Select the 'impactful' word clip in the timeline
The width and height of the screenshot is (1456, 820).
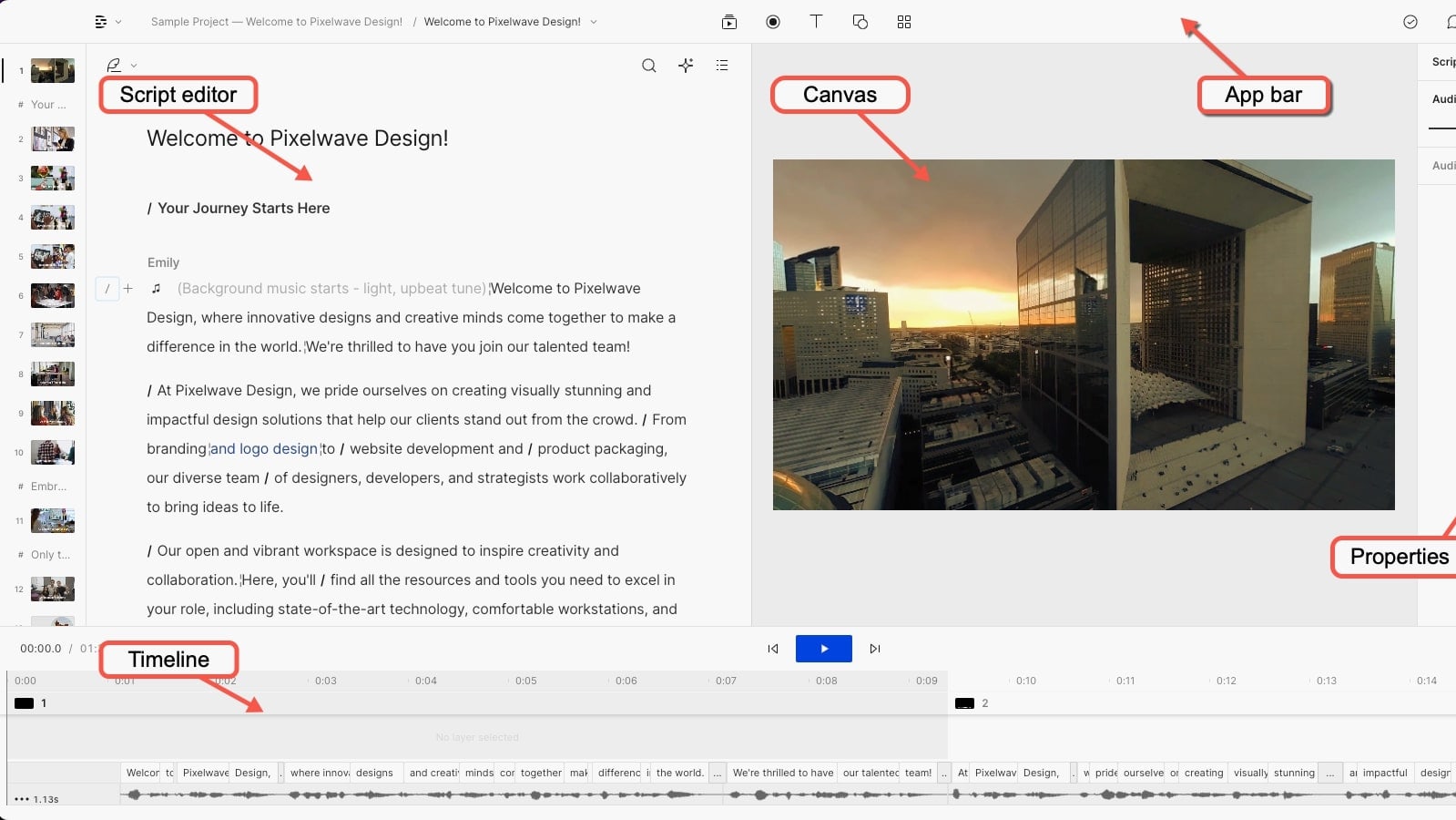point(1385,773)
